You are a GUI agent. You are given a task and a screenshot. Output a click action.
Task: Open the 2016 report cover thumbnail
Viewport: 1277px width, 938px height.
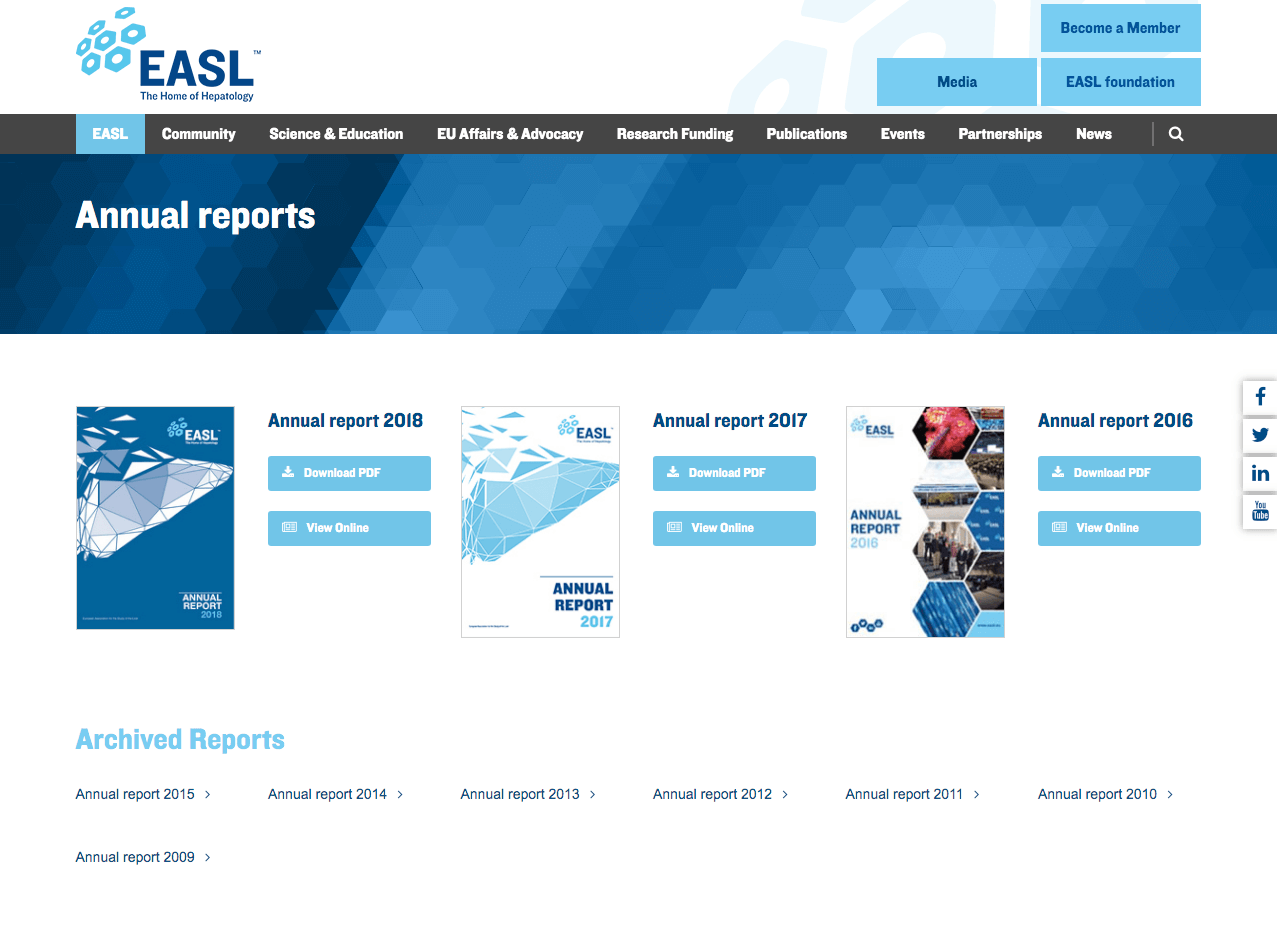(925, 522)
